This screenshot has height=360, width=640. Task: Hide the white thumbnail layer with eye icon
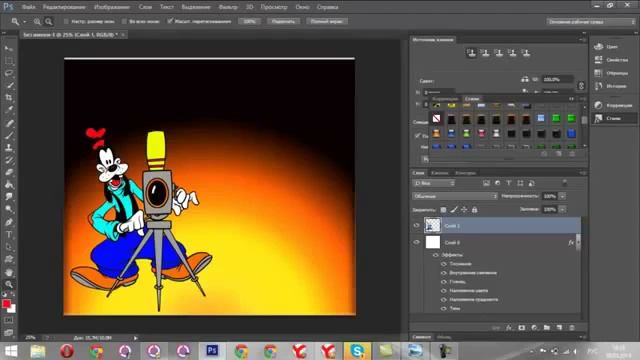(416, 242)
